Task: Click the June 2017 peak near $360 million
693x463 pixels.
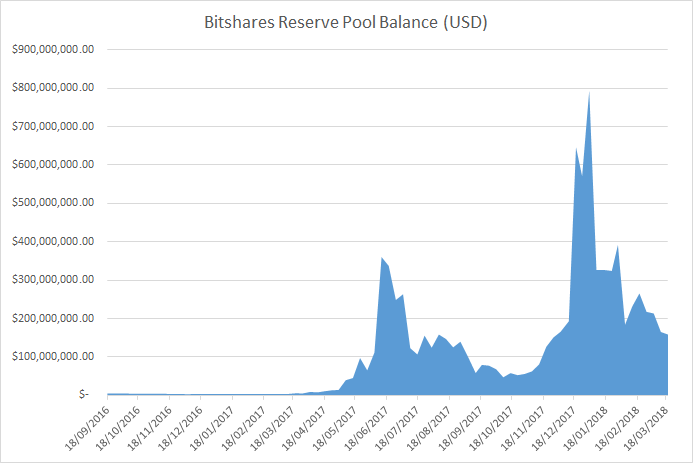Action: click(x=381, y=258)
